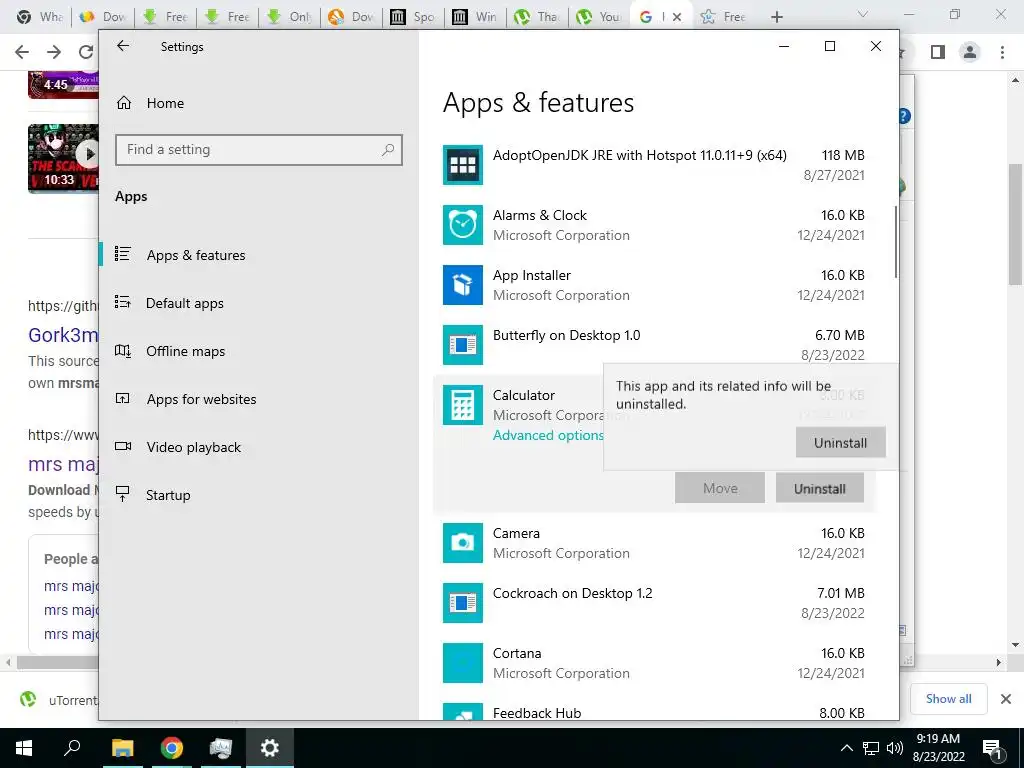Switch to the 'You' uTorrent tab
1024x768 pixels.
599,17
